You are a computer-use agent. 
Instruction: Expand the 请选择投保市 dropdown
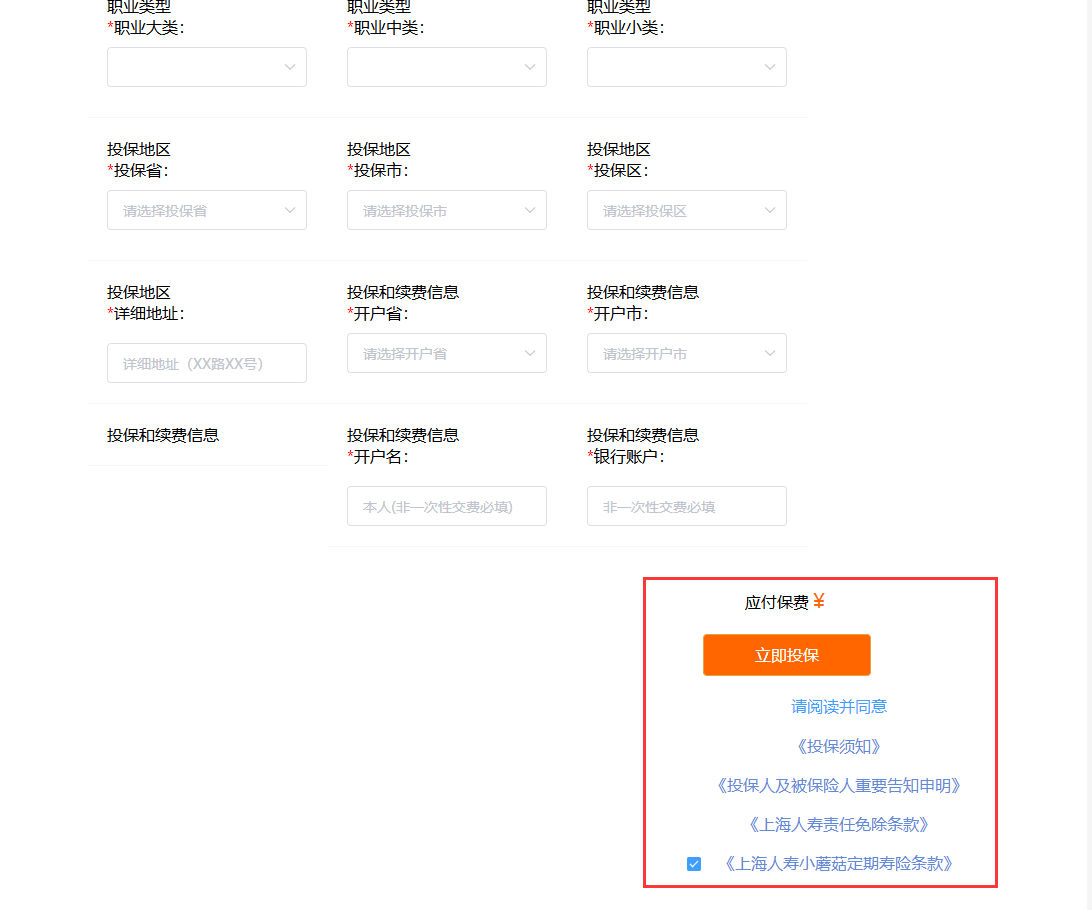click(446, 210)
